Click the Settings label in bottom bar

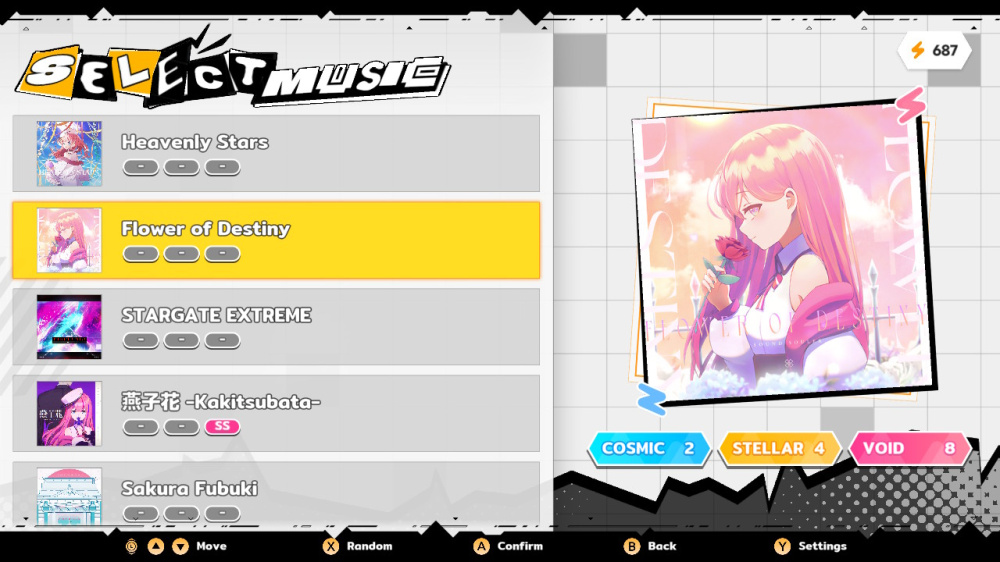pyautogui.click(x=822, y=546)
